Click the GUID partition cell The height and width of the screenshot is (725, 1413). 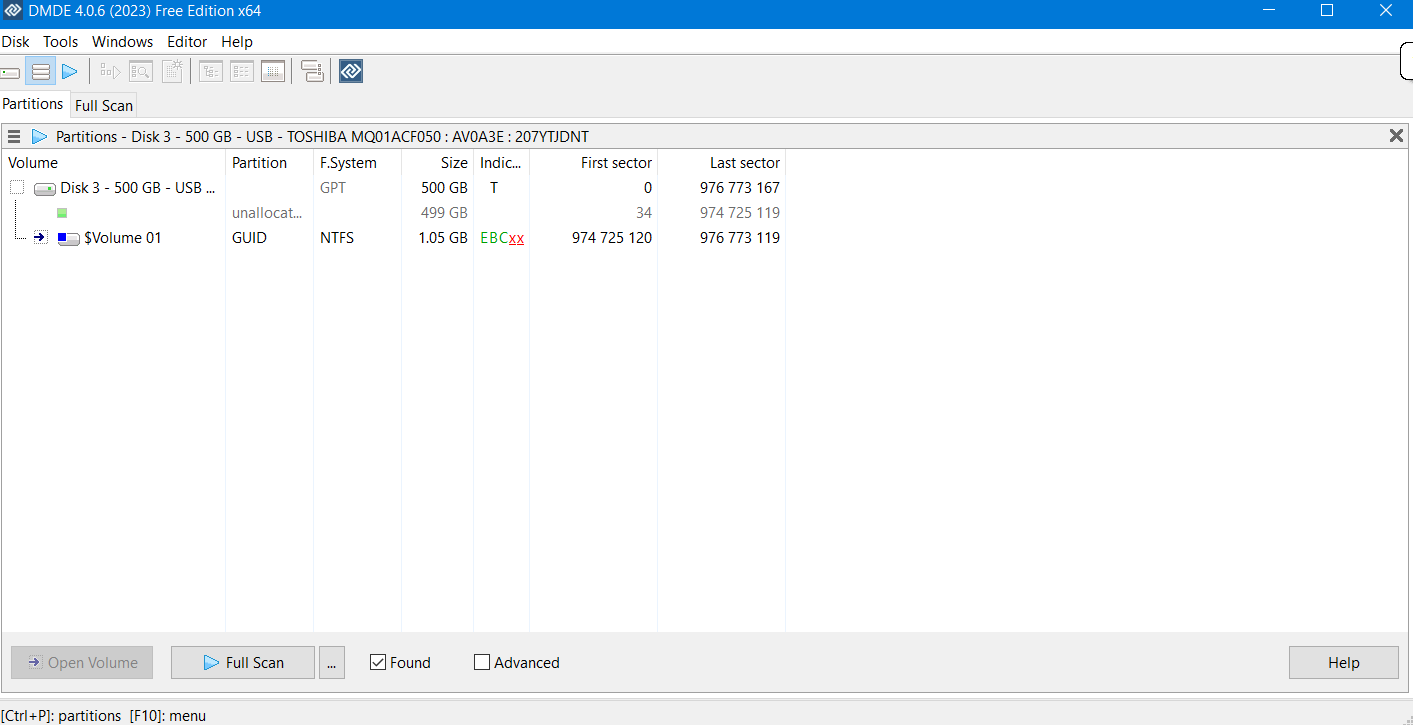(249, 238)
